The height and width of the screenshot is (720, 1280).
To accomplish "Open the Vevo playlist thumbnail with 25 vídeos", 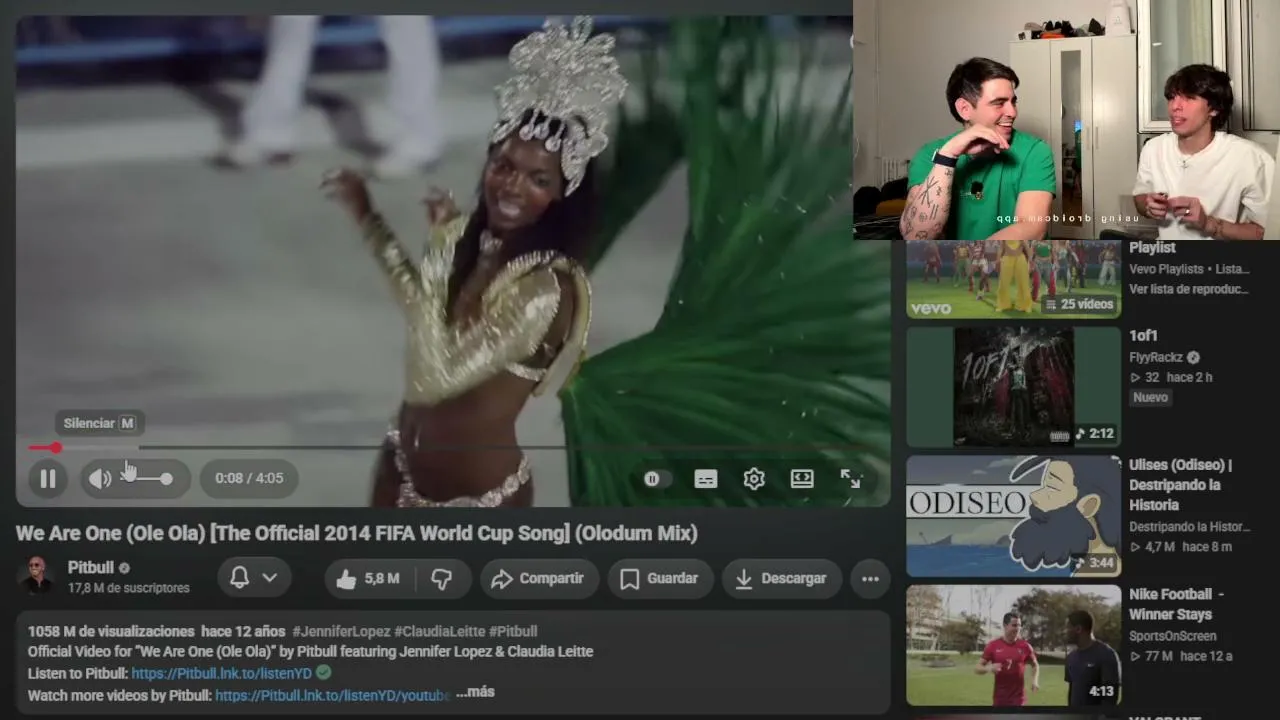I will pyautogui.click(x=1013, y=279).
